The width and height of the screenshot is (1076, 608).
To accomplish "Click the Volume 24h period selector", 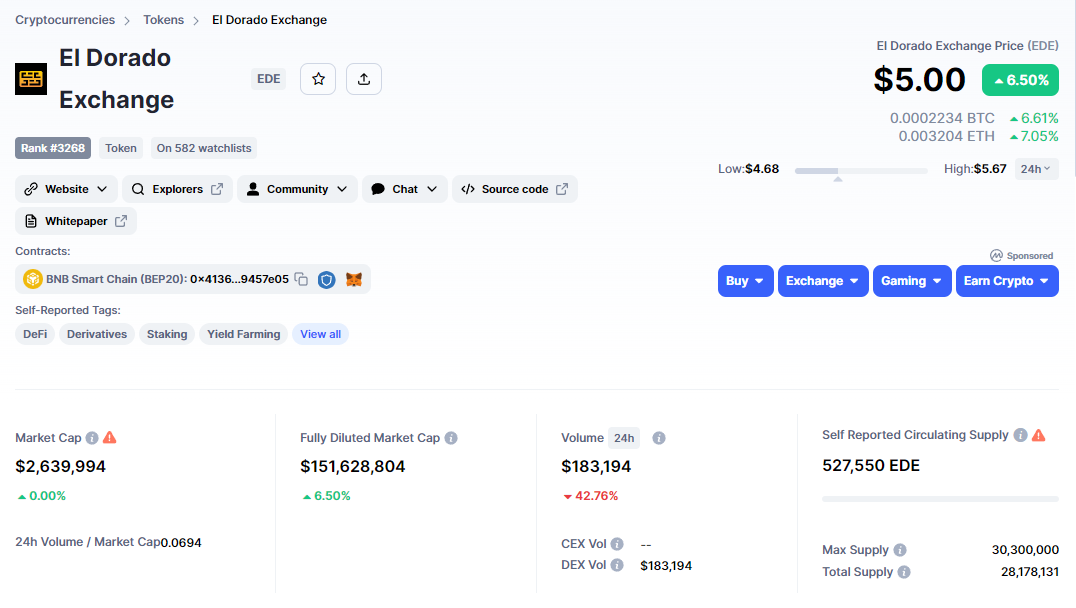I will pyautogui.click(x=624, y=438).
